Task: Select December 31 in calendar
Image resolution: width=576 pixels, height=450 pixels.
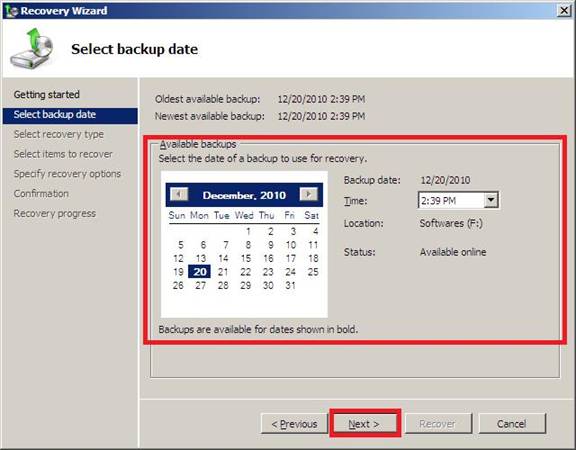Action: coord(291,285)
